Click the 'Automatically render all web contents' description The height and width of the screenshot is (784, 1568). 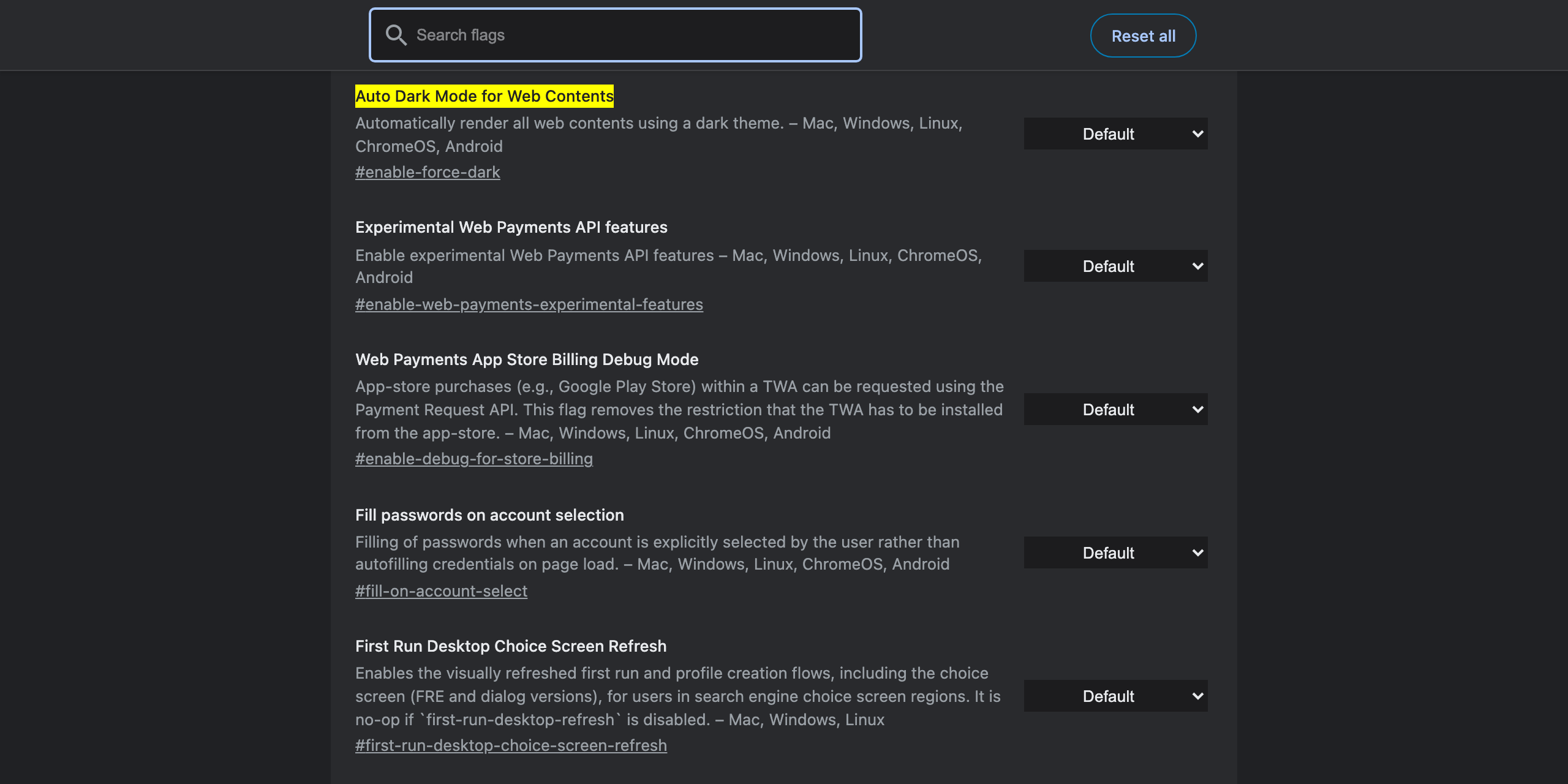click(x=659, y=135)
